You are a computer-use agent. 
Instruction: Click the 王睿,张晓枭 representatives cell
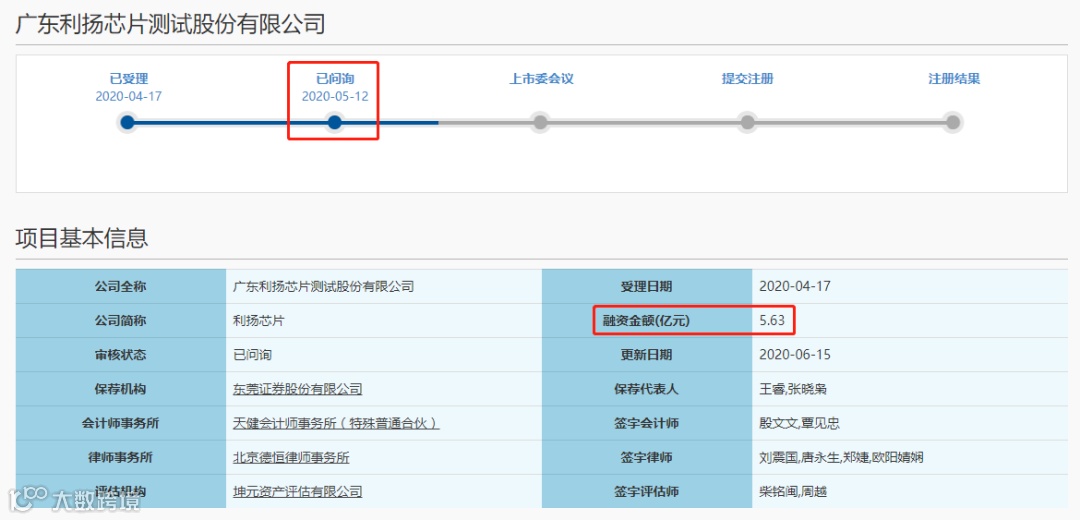[x=909, y=389]
